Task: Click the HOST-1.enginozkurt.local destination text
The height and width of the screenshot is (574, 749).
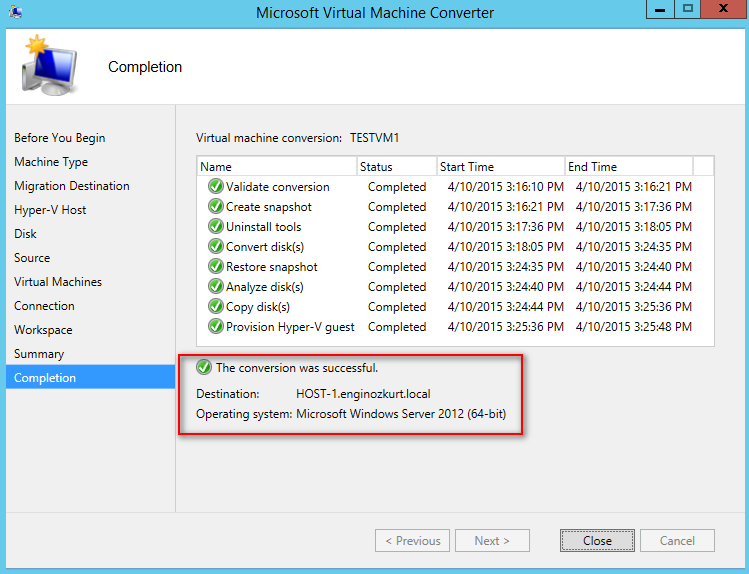Action: (363, 394)
